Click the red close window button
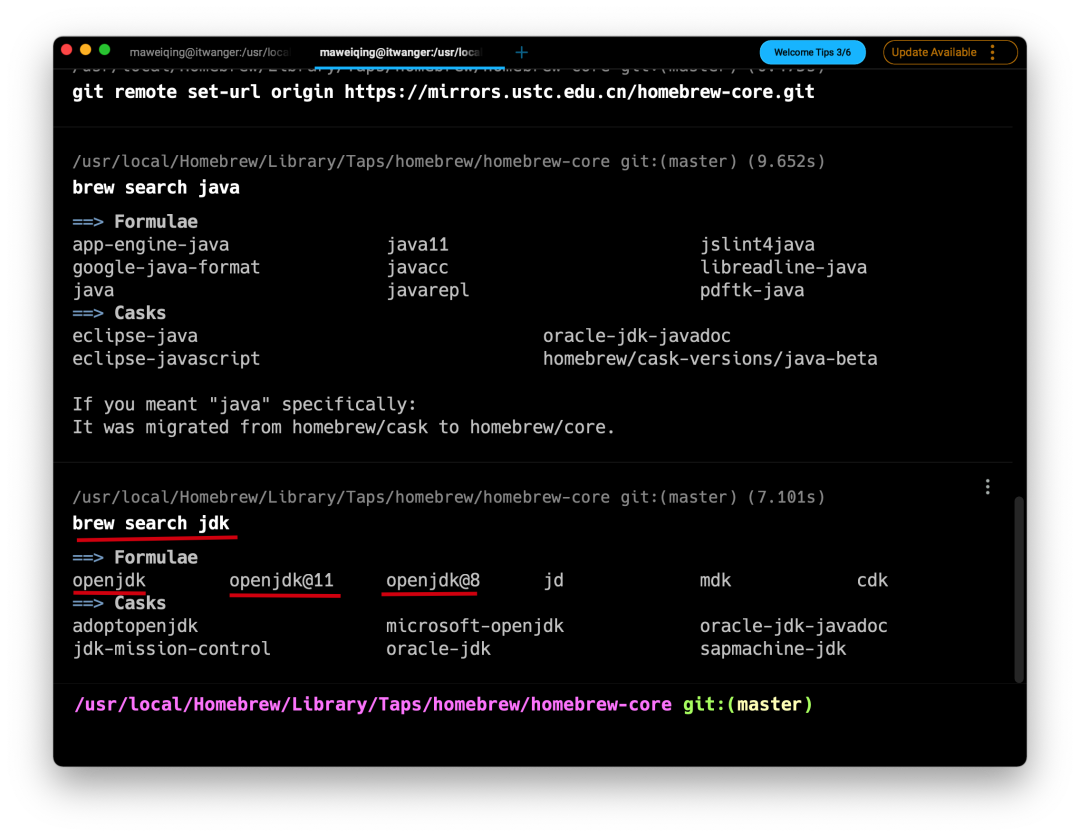The height and width of the screenshot is (837, 1080). click(x=67, y=50)
